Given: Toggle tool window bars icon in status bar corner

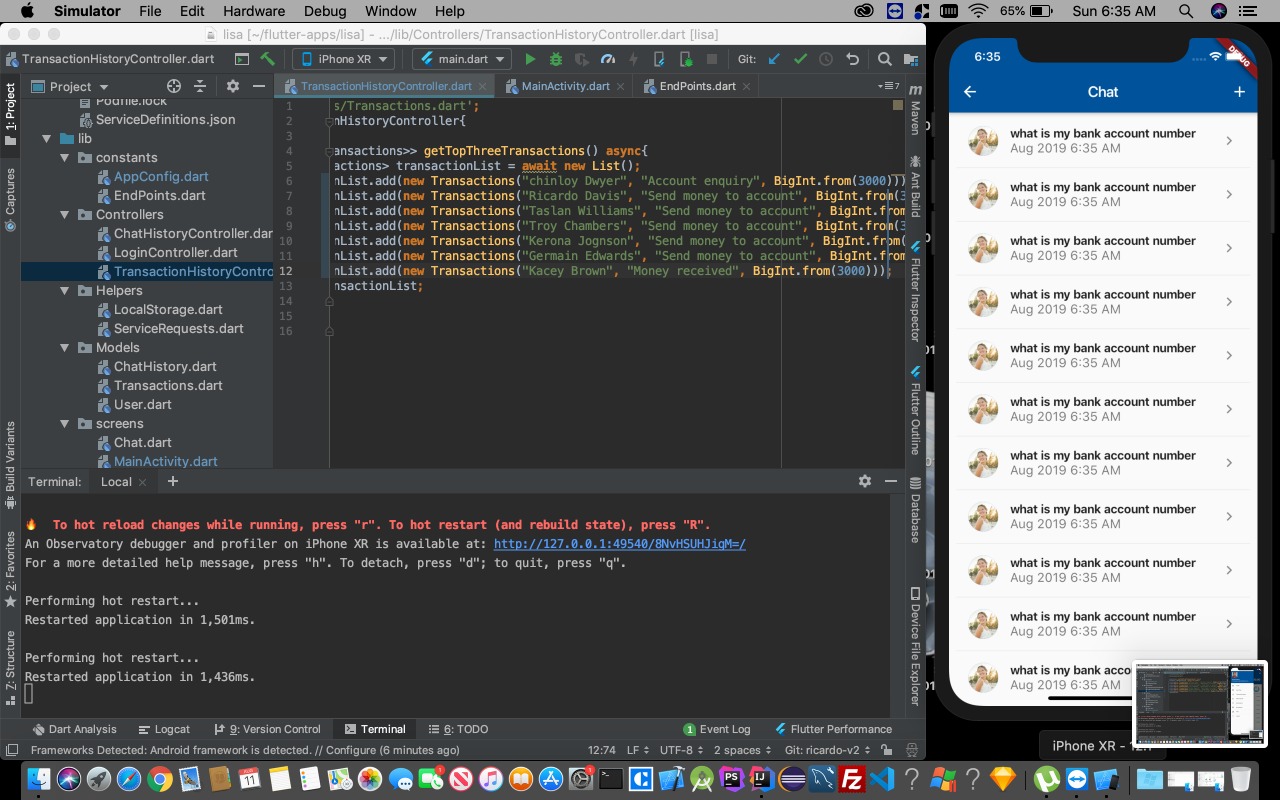Looking at the screenshot, I should click(x=11, y=750).
